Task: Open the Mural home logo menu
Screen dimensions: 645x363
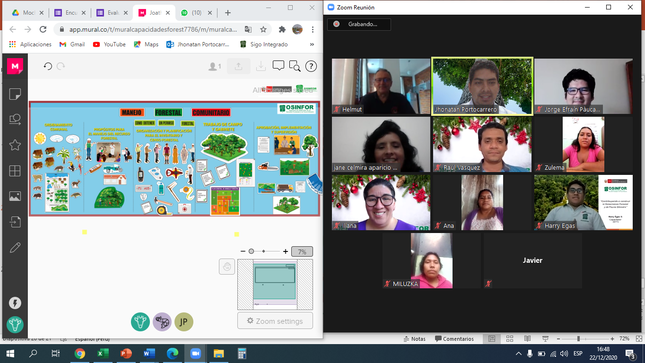Action: coord(15,66)
